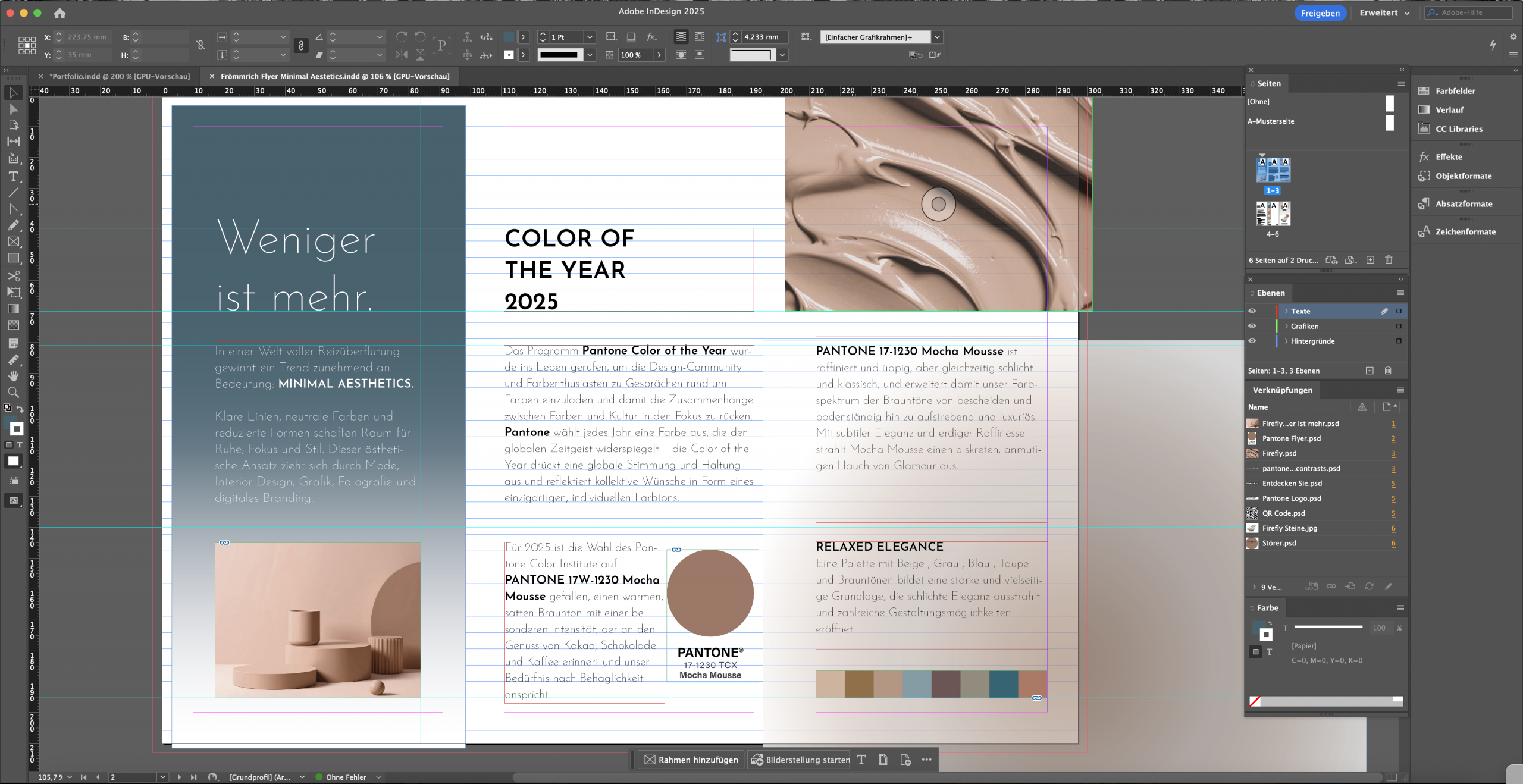Select the Hand tool
Screen dimensions: 1523x784
13,376
